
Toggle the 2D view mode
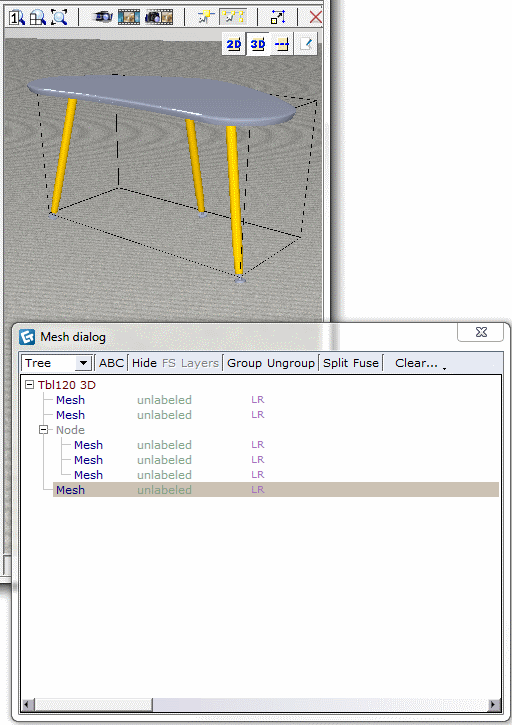click(234, 44)
